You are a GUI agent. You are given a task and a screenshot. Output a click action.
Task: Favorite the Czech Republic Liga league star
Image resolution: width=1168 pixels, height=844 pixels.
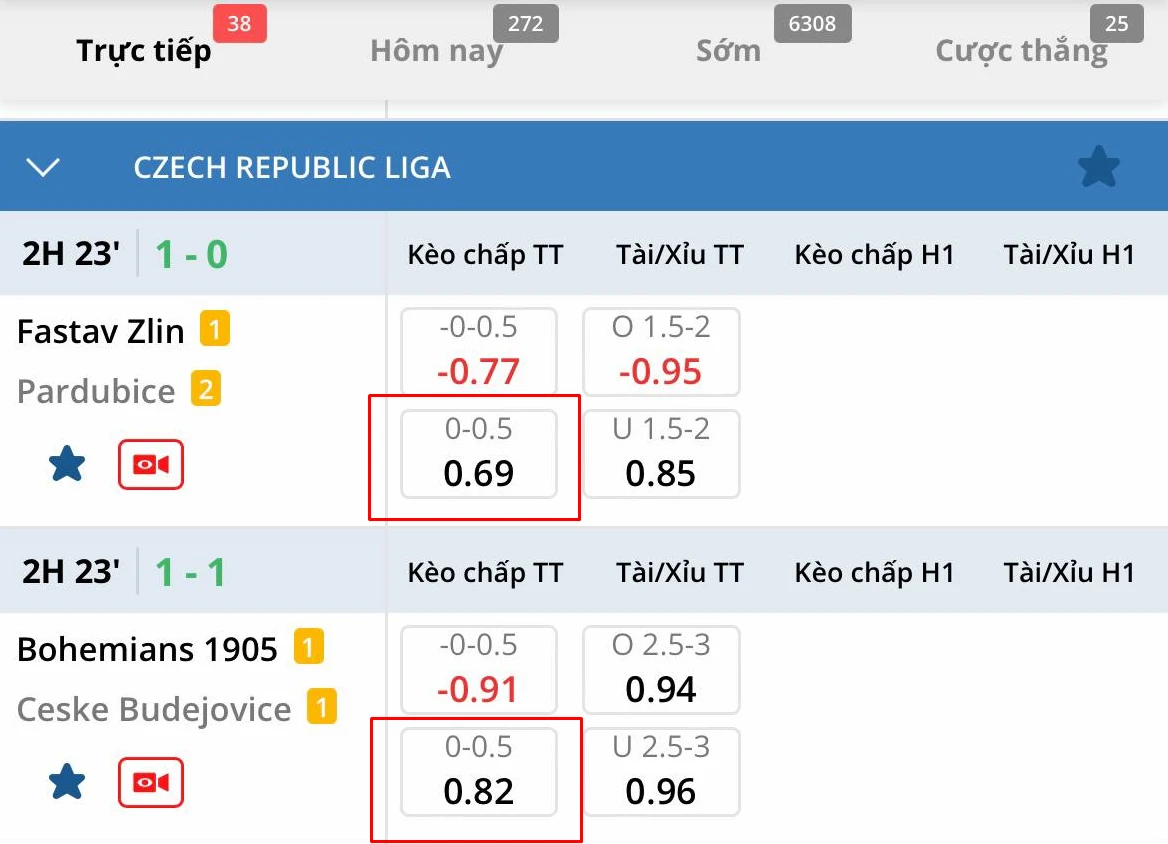1098,167
